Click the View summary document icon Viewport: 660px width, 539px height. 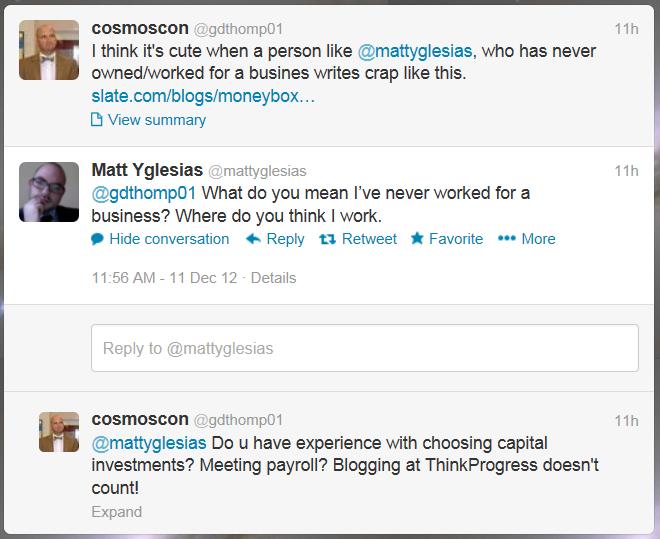[x=97, y=120]
